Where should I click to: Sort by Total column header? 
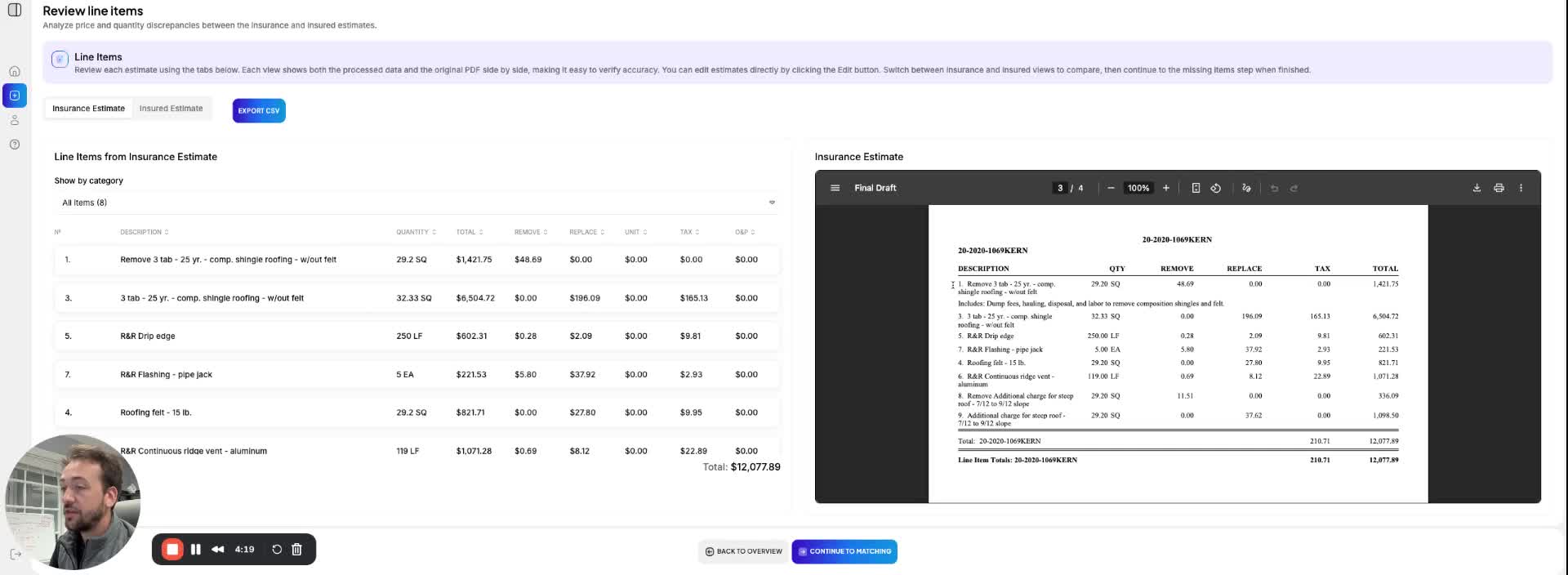470,232
